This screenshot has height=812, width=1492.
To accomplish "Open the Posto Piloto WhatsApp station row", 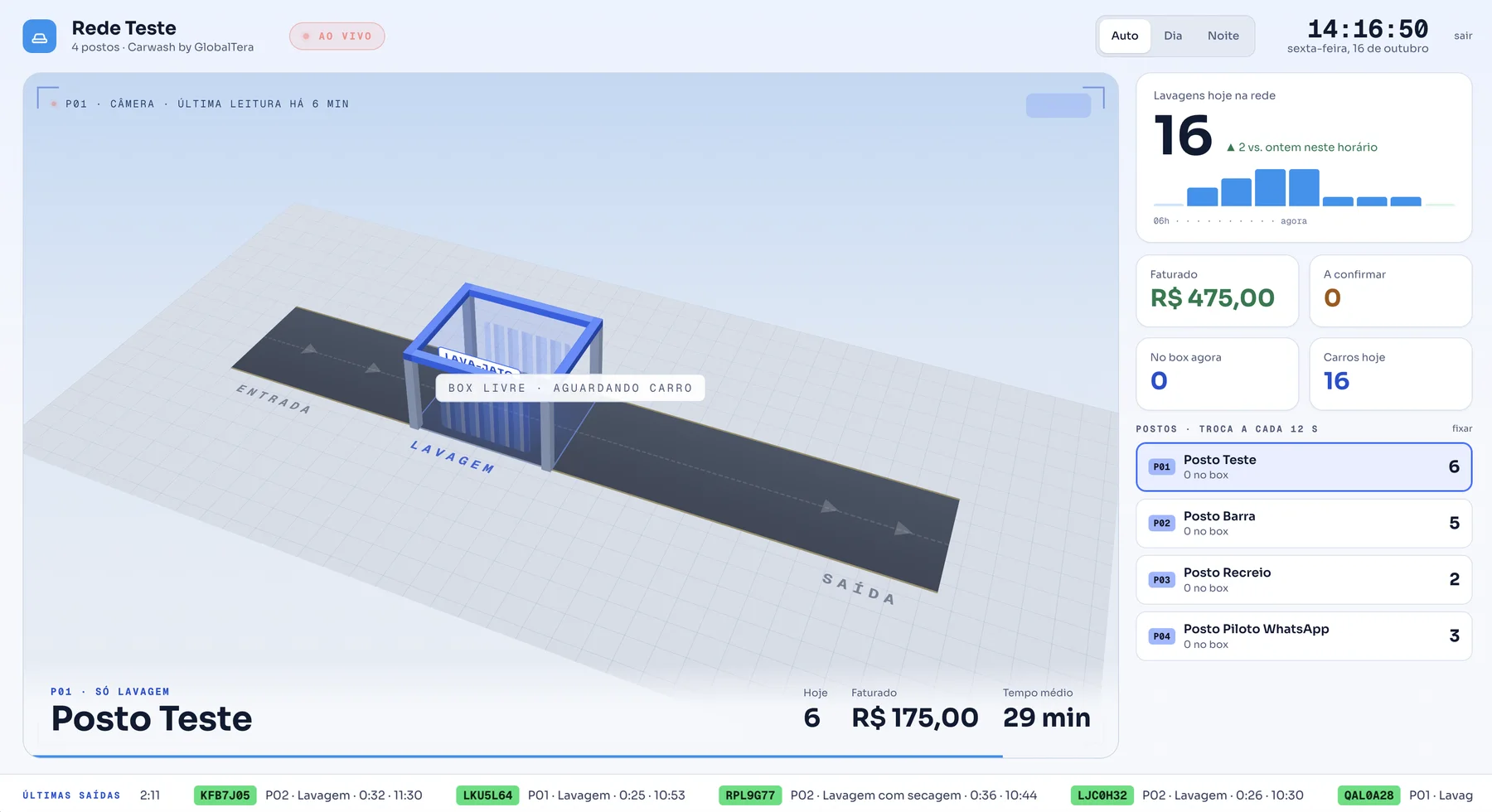I will pos(1304,636).
